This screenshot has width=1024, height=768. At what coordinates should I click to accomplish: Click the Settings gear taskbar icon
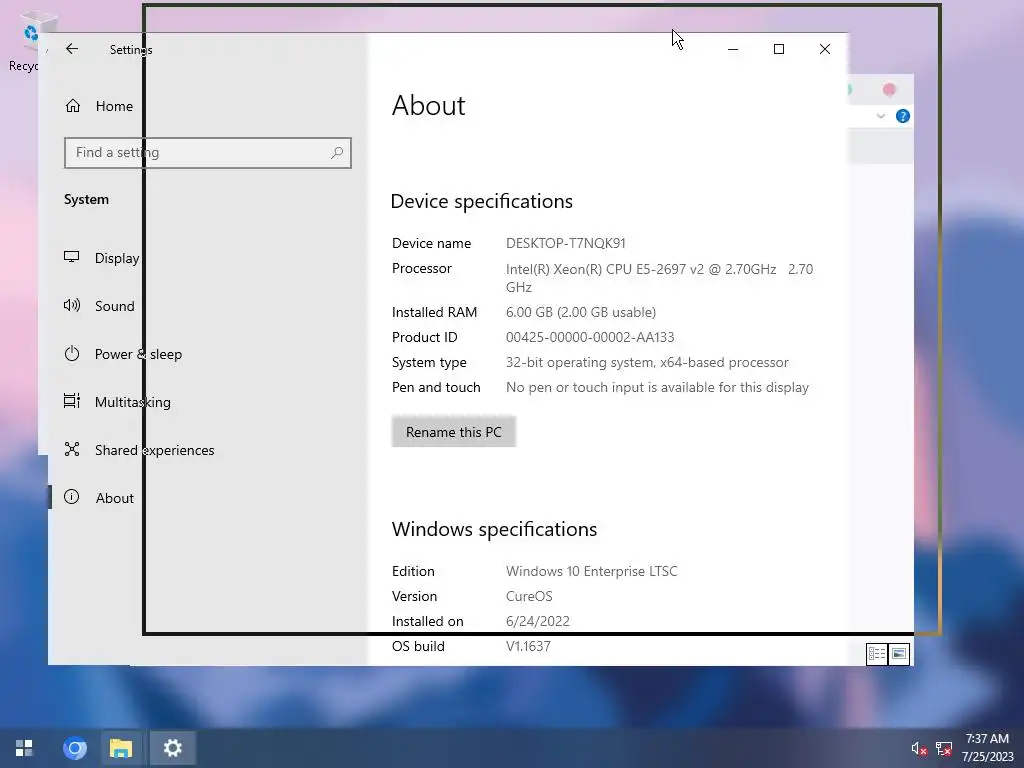pyautogui.click(x=172, y=748)
